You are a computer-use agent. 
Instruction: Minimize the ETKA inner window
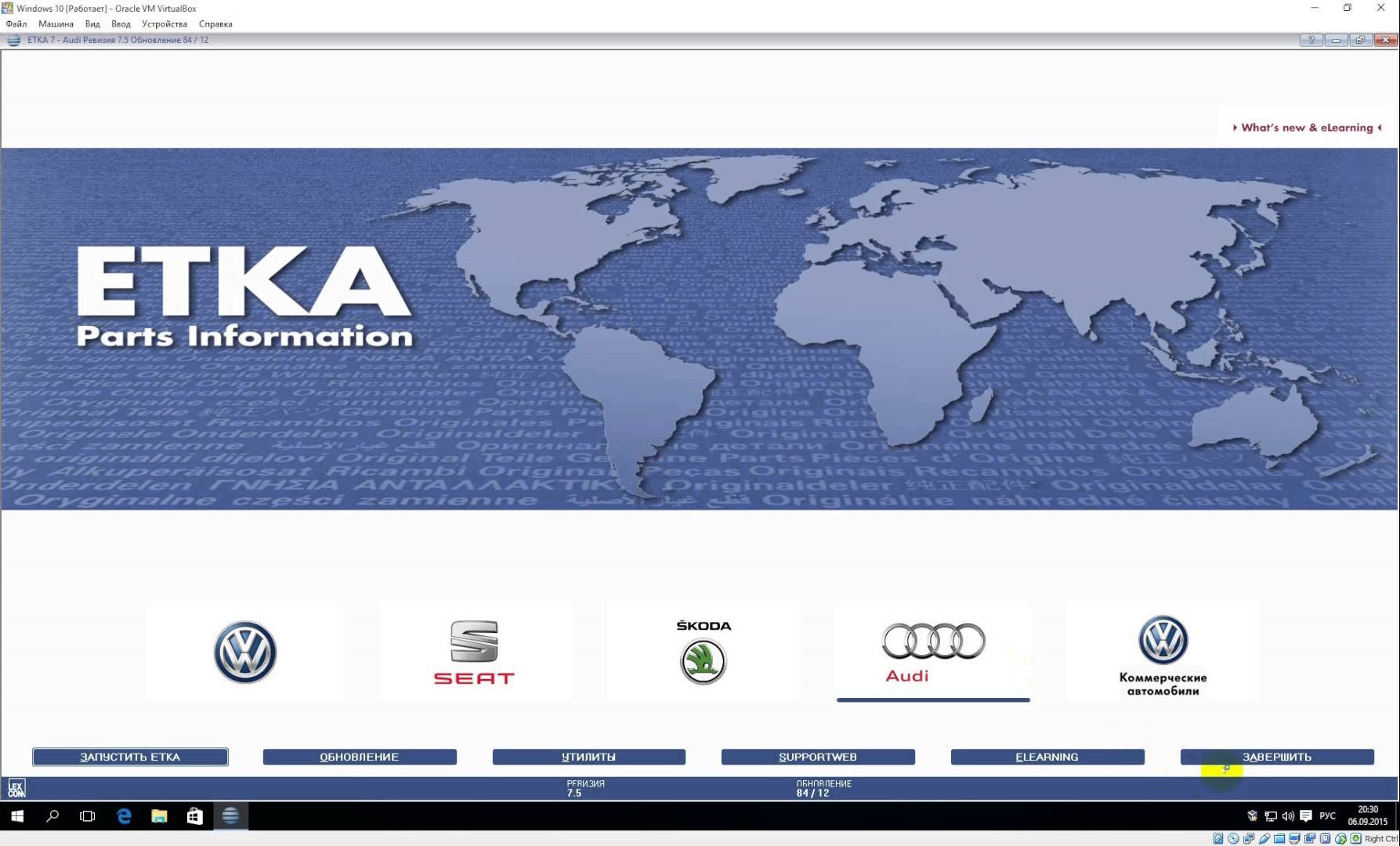pos(1336,40)
